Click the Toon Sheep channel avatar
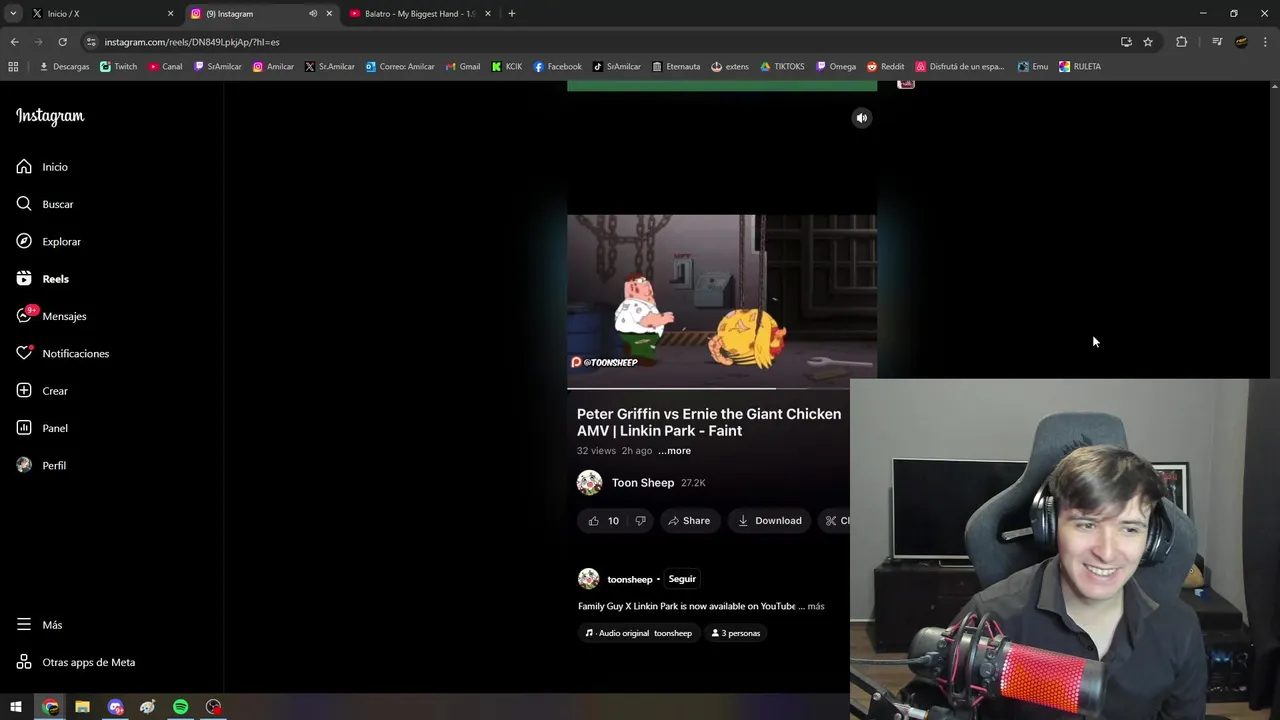This screenshot has width=1280, height=720. pos(589,483)
